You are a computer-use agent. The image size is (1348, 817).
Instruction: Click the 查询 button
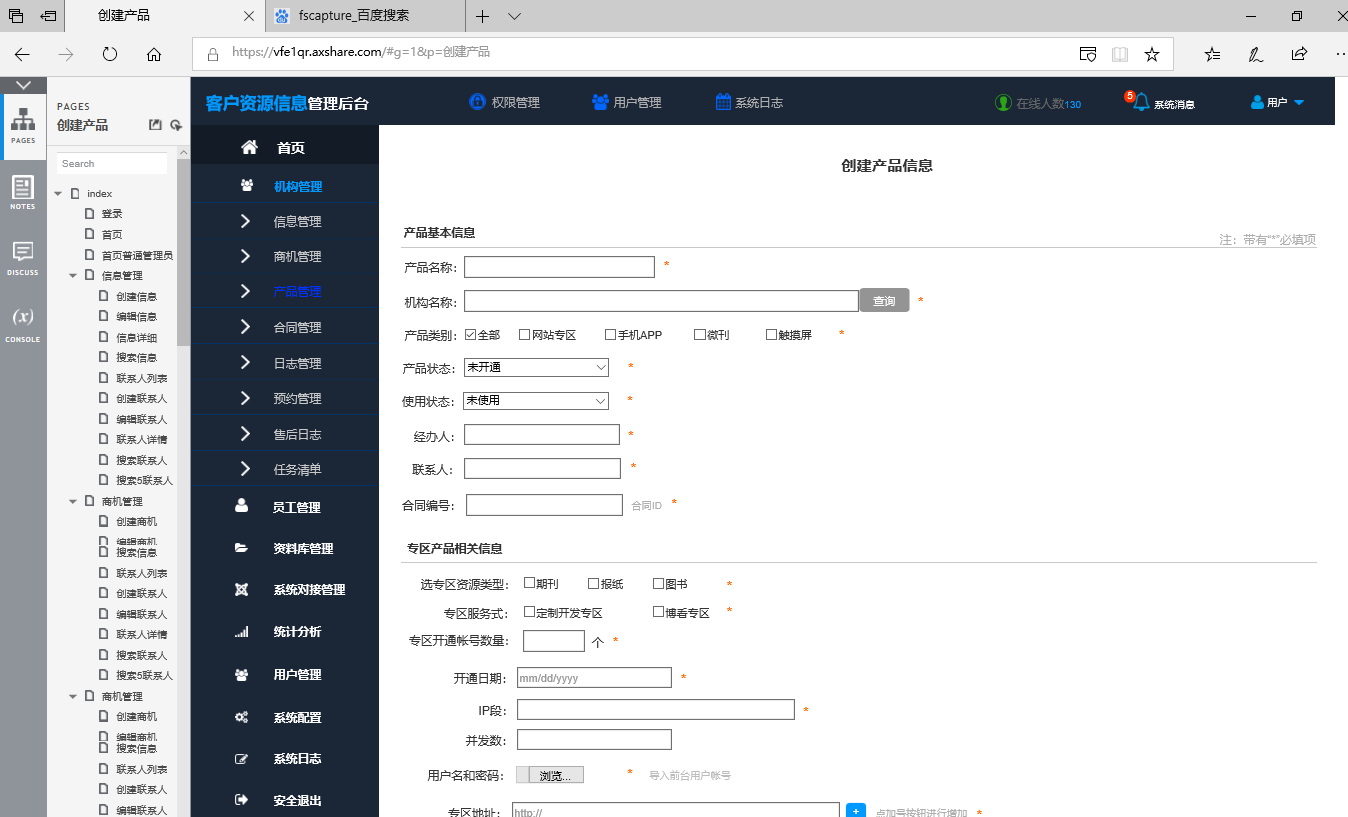[x=884, y=301]
